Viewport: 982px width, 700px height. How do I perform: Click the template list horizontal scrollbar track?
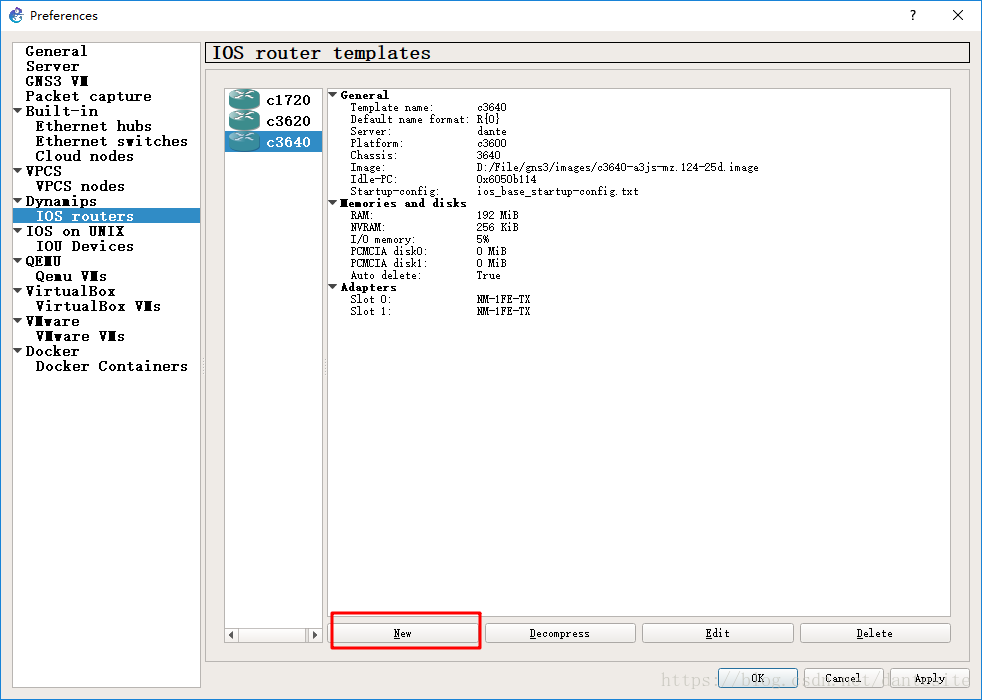273,635
